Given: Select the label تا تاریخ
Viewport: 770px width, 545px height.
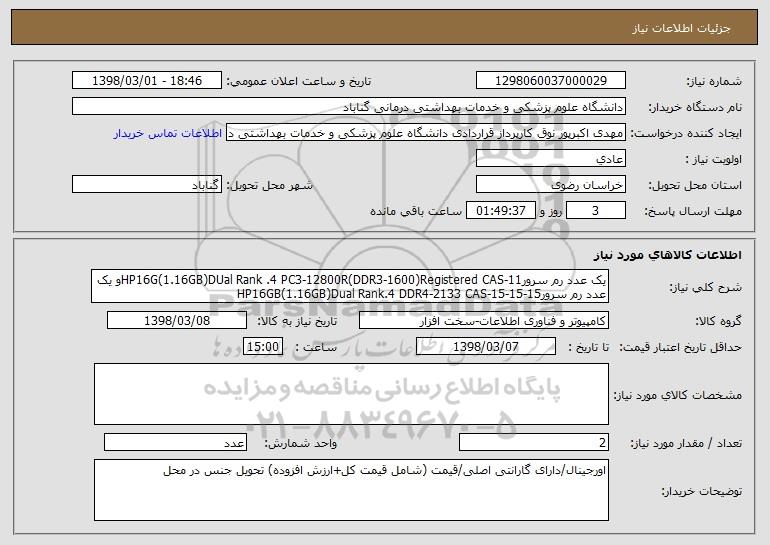Looking at the screenshot, I should 588,347.
